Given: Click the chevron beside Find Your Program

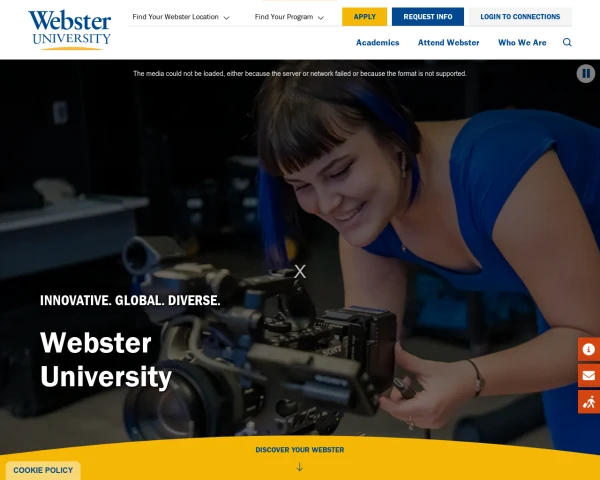Looking at the screenshot, I should point(321,18).
